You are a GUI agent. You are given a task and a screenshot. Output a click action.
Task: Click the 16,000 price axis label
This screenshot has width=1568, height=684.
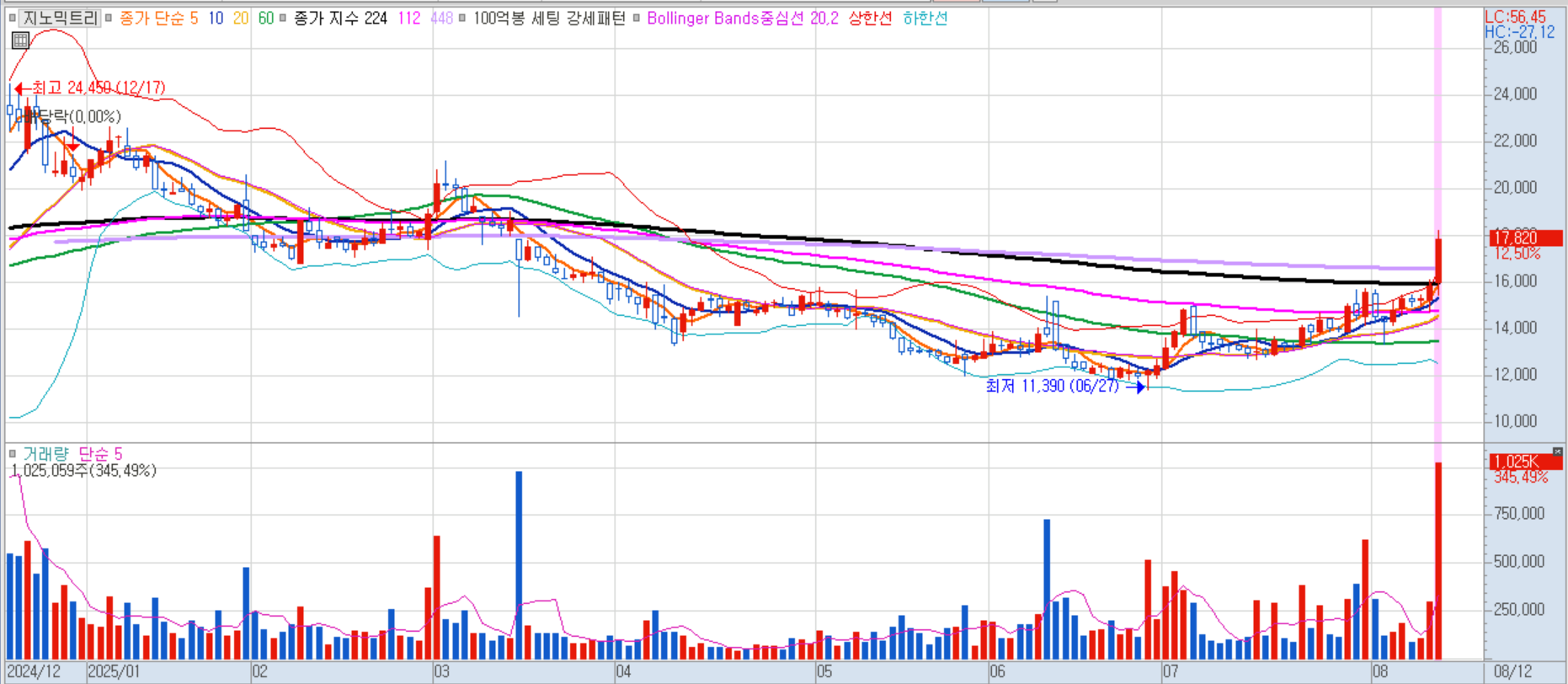(x=1515, y=281)
